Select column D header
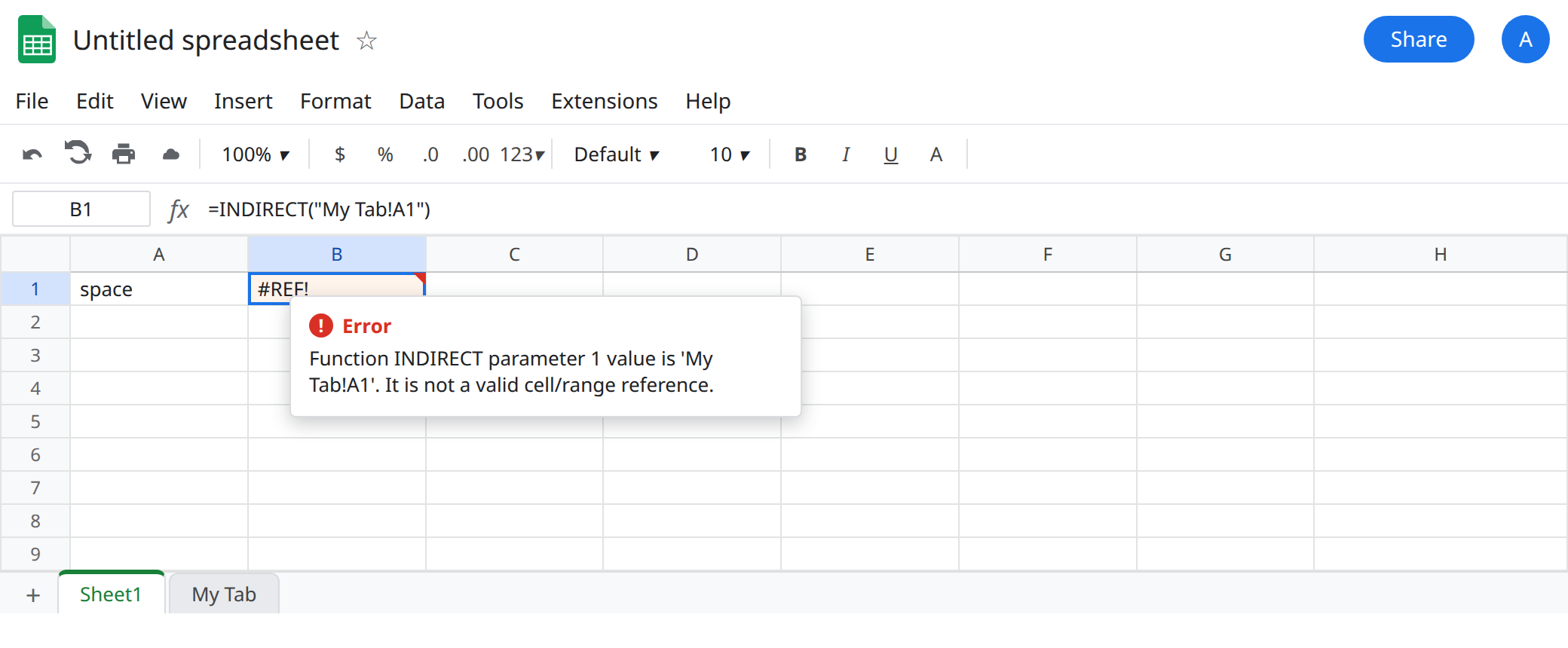The width and height of the screenshot is (1568, 648). tap(692, 255)
